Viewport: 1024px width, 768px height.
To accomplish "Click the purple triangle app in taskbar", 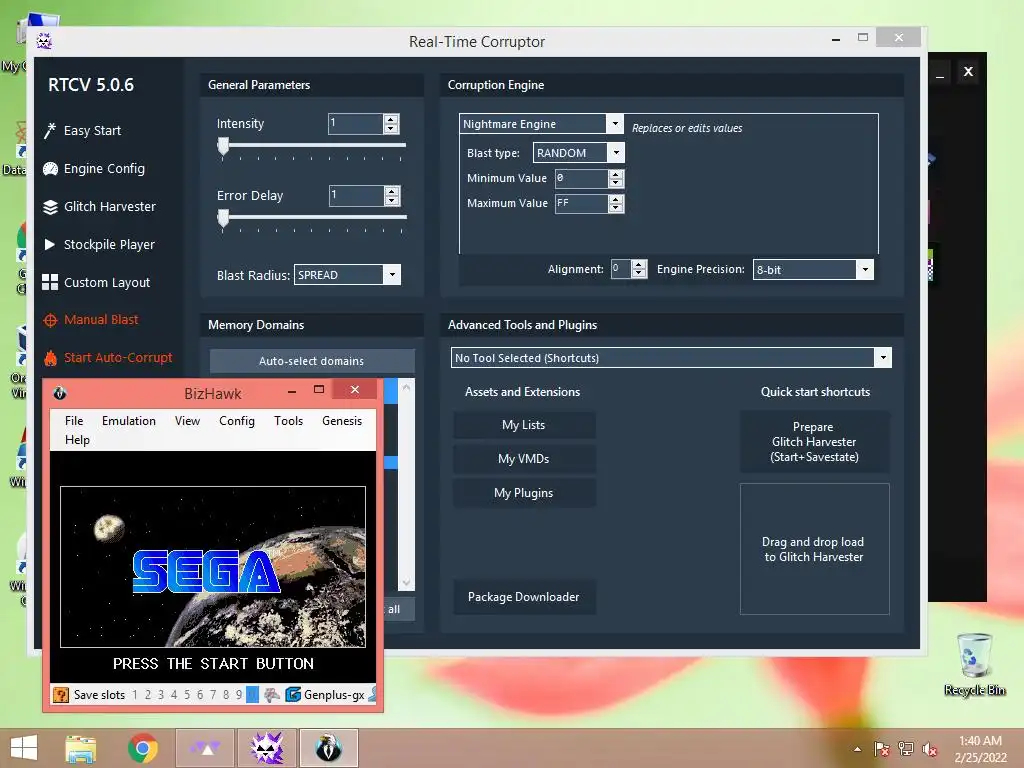I will pyautogui.click(x=205, y=748).
